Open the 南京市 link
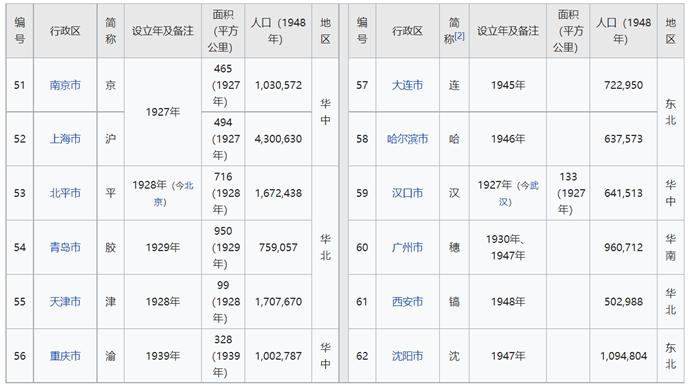Screen dimensions: 691x386 point(65,85)
